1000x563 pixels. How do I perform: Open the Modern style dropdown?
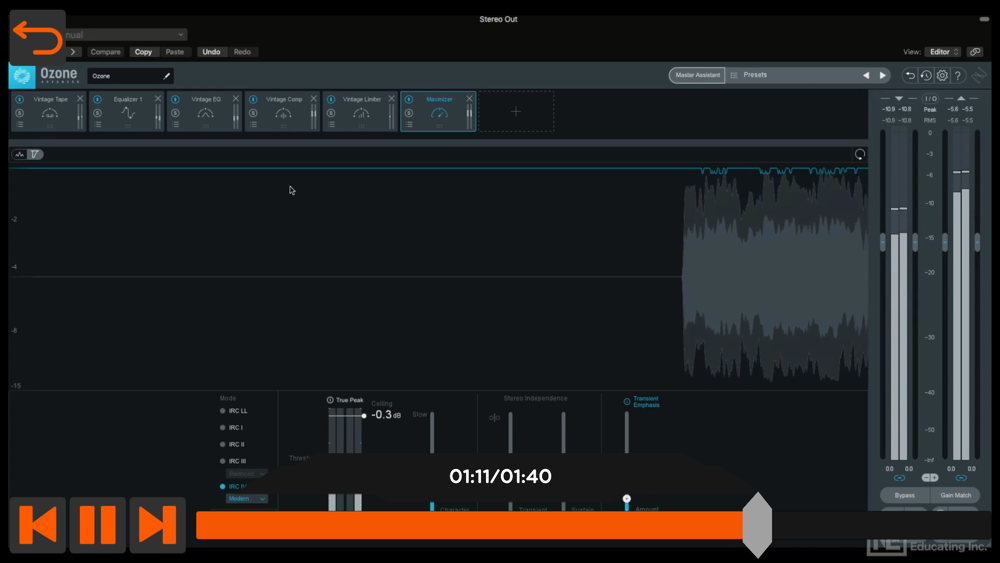coord(246,499)
